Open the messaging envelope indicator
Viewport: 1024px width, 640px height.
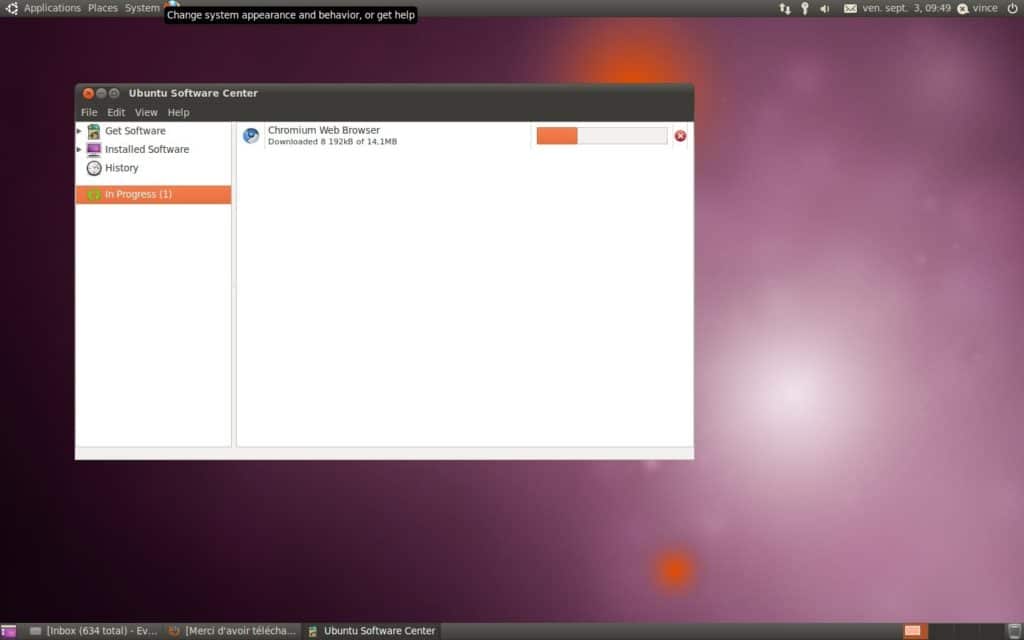[x=850, y=8]
